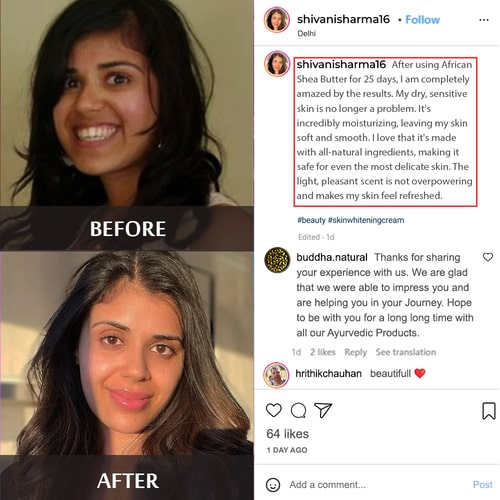
Task: Open hrithikchauhan's profile avatar
Action: tap(276, 375)
